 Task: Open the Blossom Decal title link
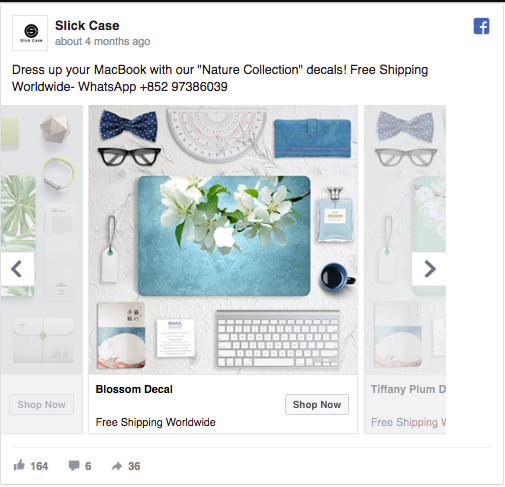pos(134,389)
